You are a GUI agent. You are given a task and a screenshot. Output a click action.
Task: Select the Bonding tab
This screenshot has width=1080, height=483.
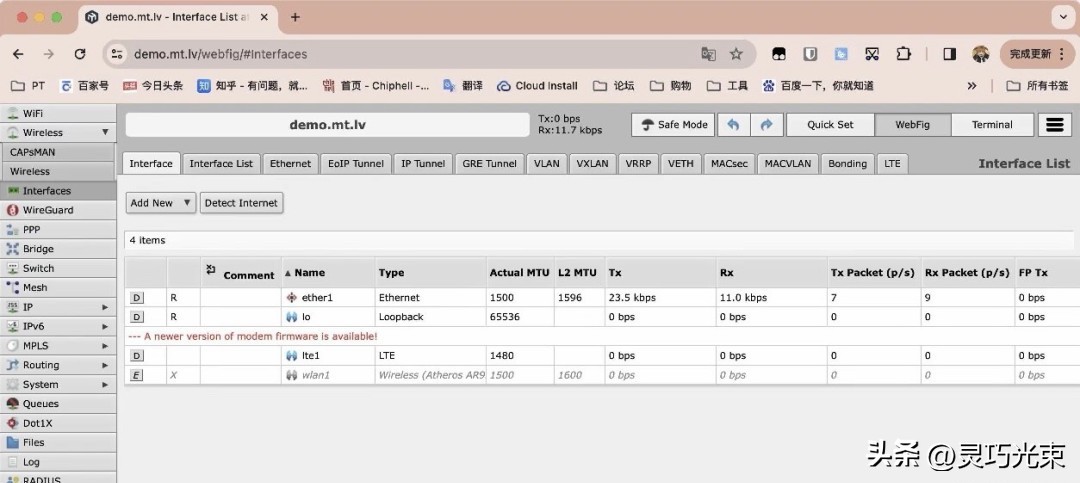click(847, 163)
